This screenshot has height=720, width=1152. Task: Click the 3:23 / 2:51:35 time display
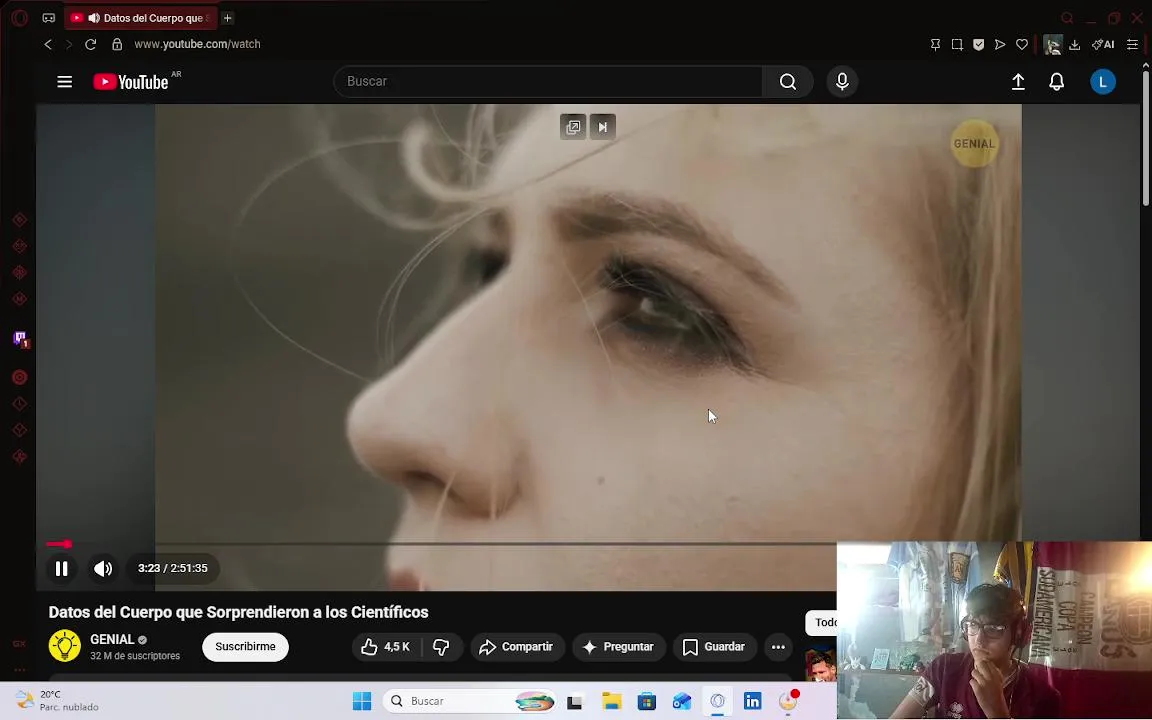click(x=173, y=568)
